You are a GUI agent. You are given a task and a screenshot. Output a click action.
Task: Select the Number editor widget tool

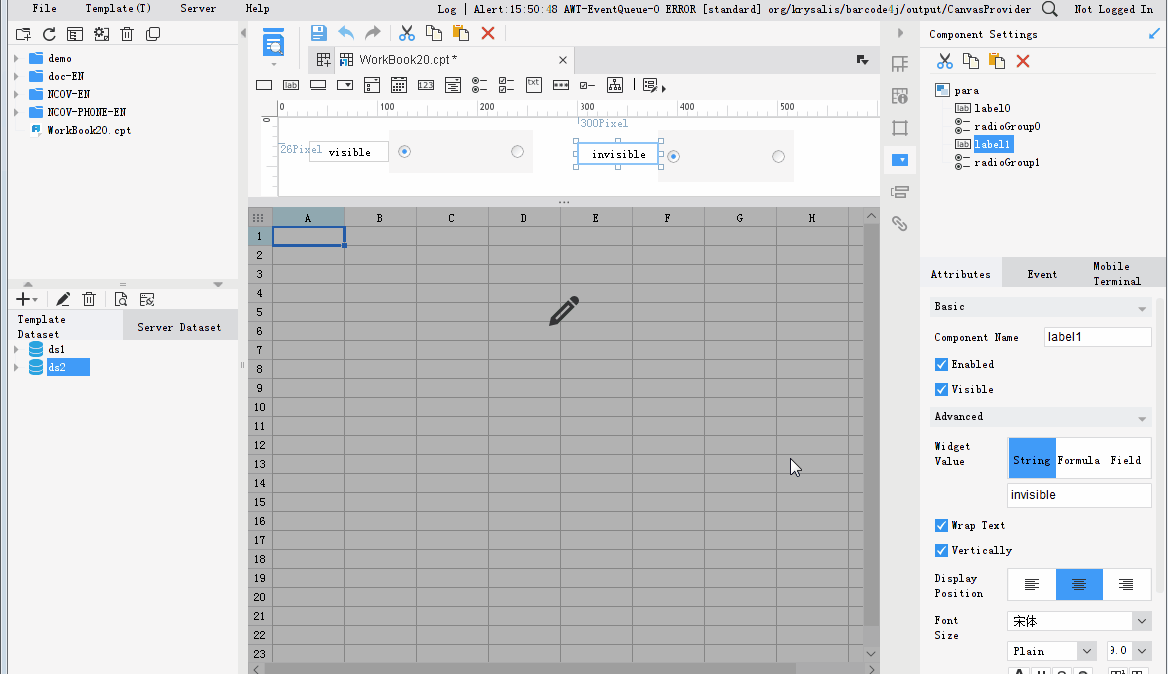[425, 84]
